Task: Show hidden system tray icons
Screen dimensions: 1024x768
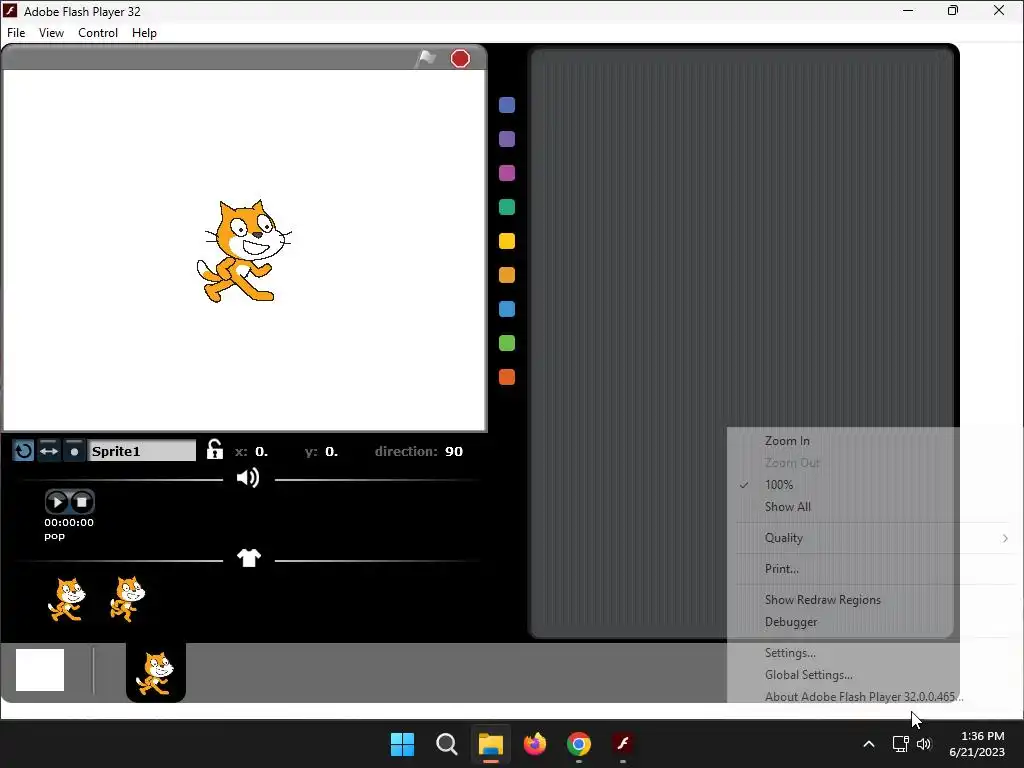Action: [x=869, y=744]
